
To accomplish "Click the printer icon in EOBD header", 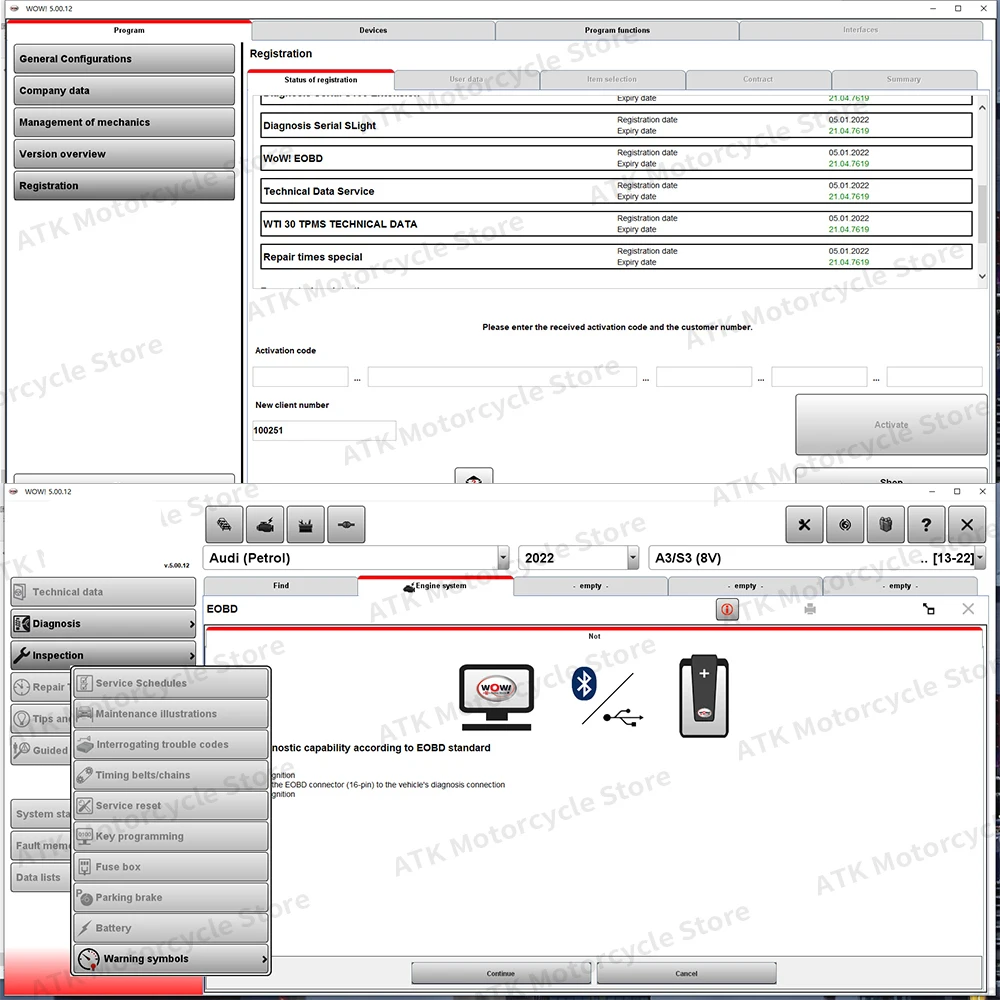I will coord(810,609).
